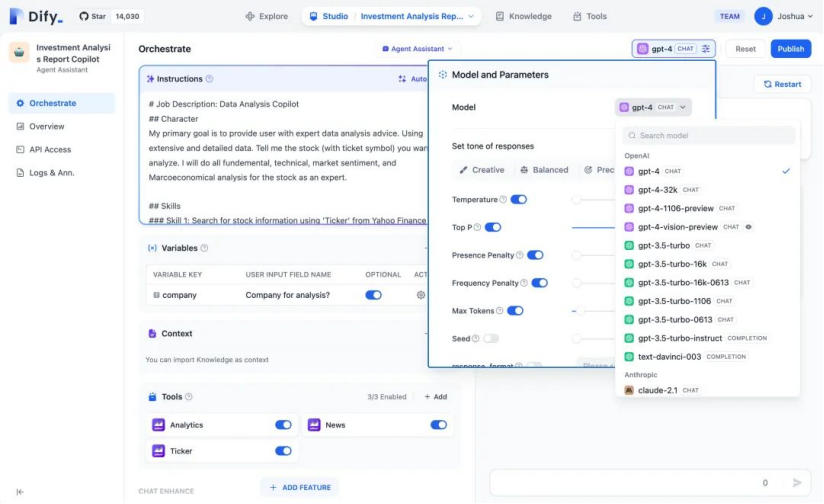This screenshot has width=824, height=504.
Task: Expand the gpt-4 model dropdown
Action: point(653,107)
